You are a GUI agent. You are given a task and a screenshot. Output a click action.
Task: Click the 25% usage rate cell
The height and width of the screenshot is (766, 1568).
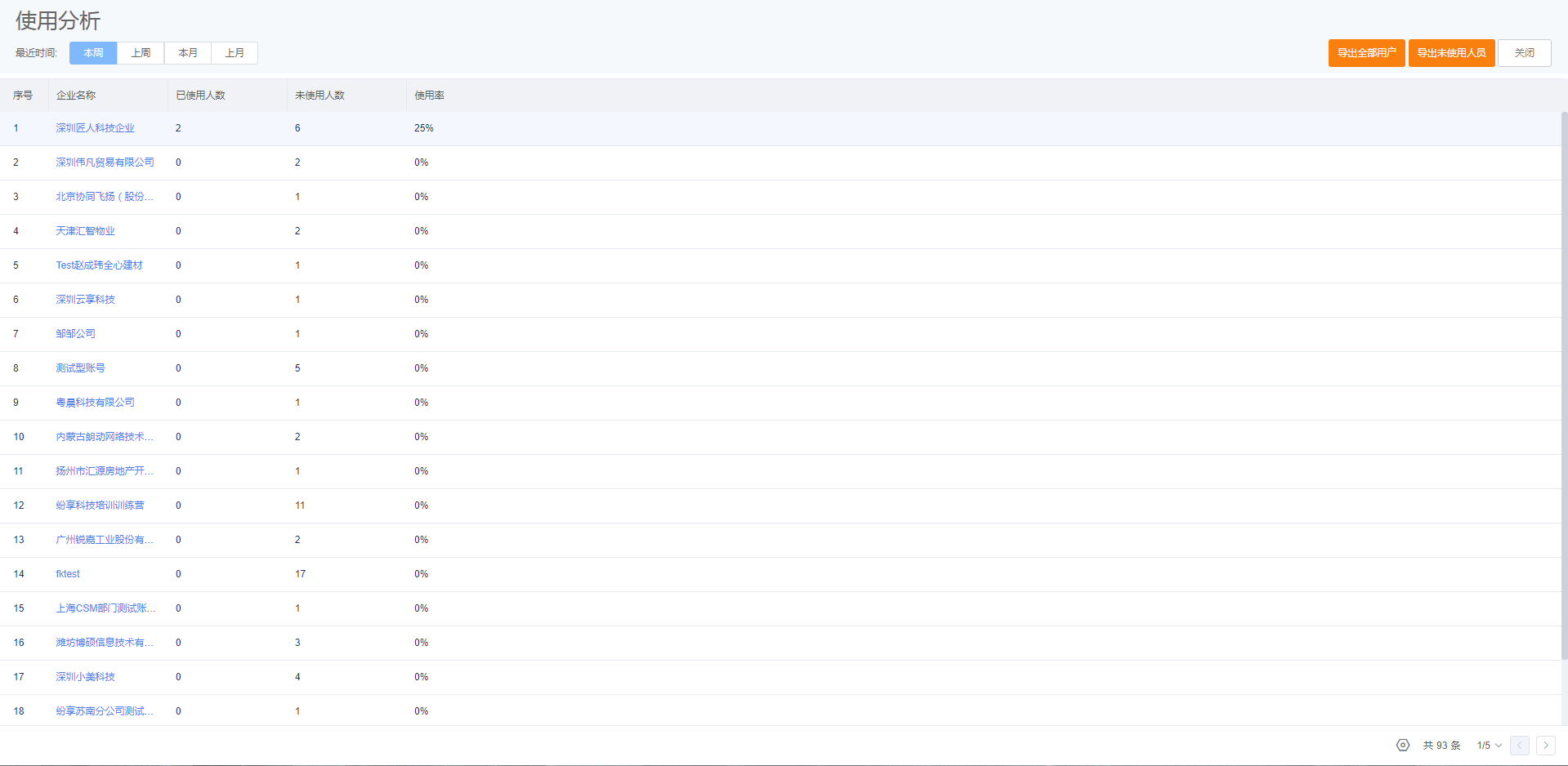pos(423,128)
